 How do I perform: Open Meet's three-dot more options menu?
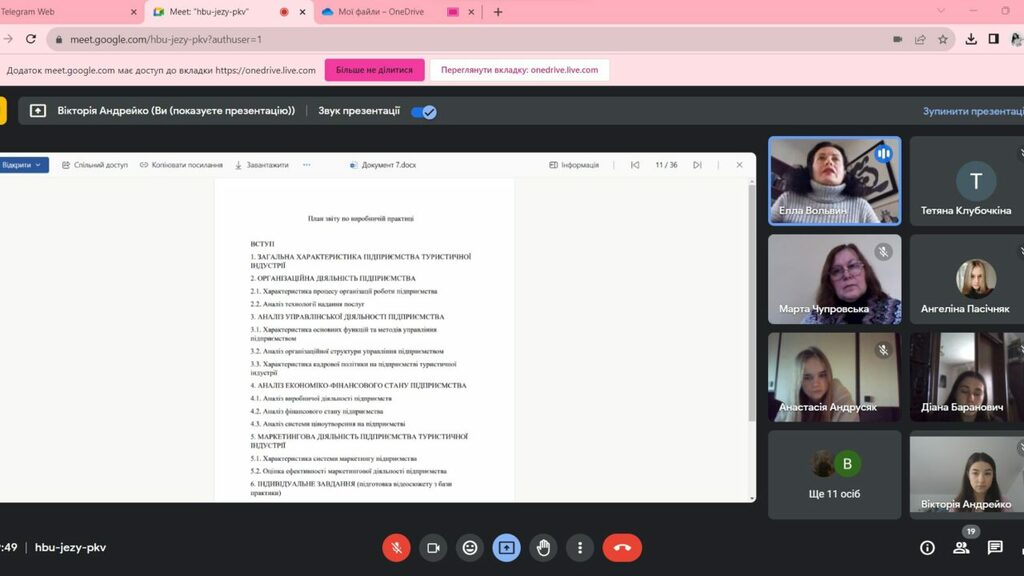[580, 548]
